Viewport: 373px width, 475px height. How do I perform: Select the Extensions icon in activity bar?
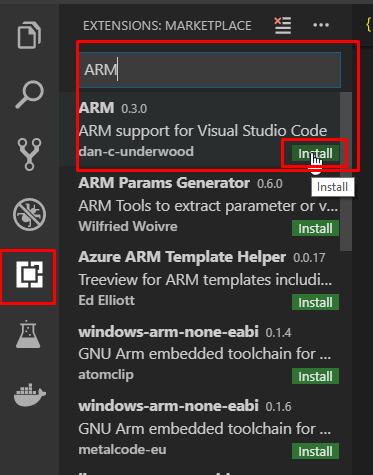coord(29,274)
